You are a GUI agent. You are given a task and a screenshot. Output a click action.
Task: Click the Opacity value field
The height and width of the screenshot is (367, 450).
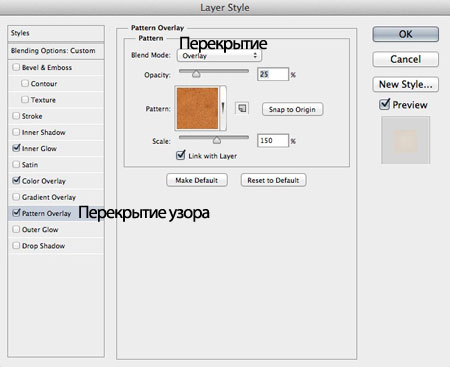(x=273, y=74)
